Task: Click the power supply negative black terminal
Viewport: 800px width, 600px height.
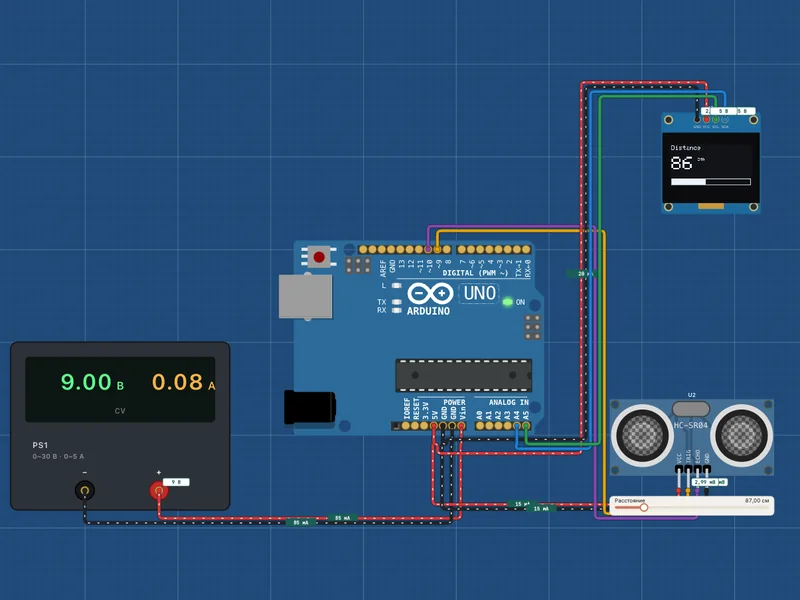Action: (x=85, y=490)
